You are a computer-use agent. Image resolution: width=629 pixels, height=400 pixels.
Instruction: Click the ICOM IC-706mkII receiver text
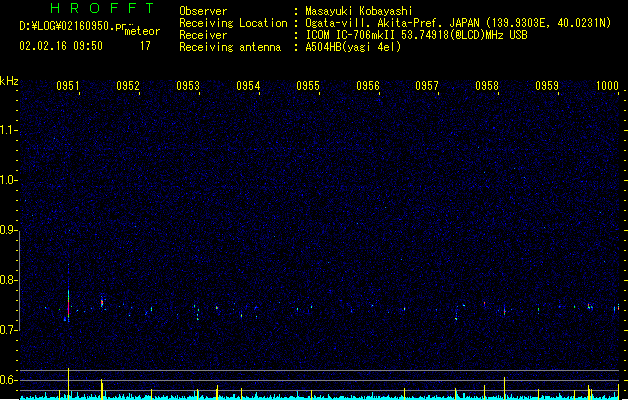click(x=416, y=35)
